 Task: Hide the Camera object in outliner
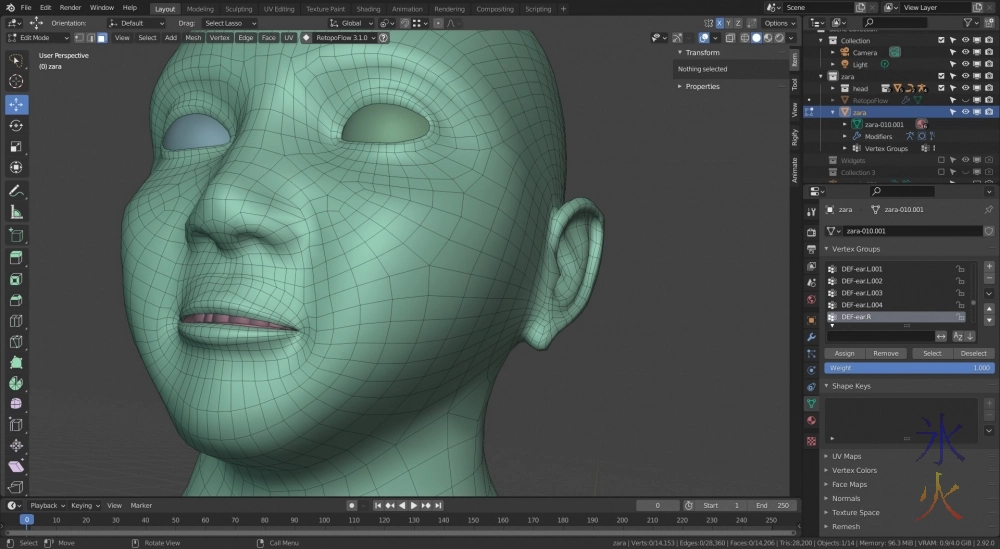point(966,52)
